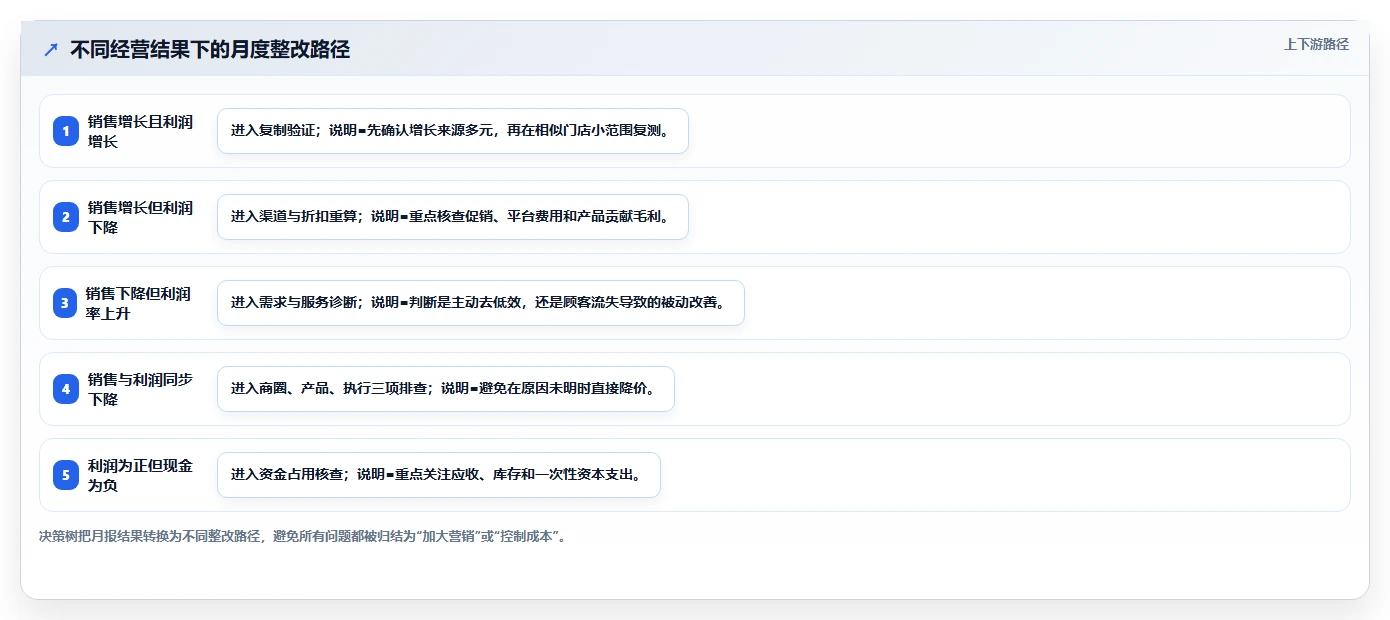Select step badge number 2
Image resolution: width=1390 pixels, height=620 pixels.
66,217
